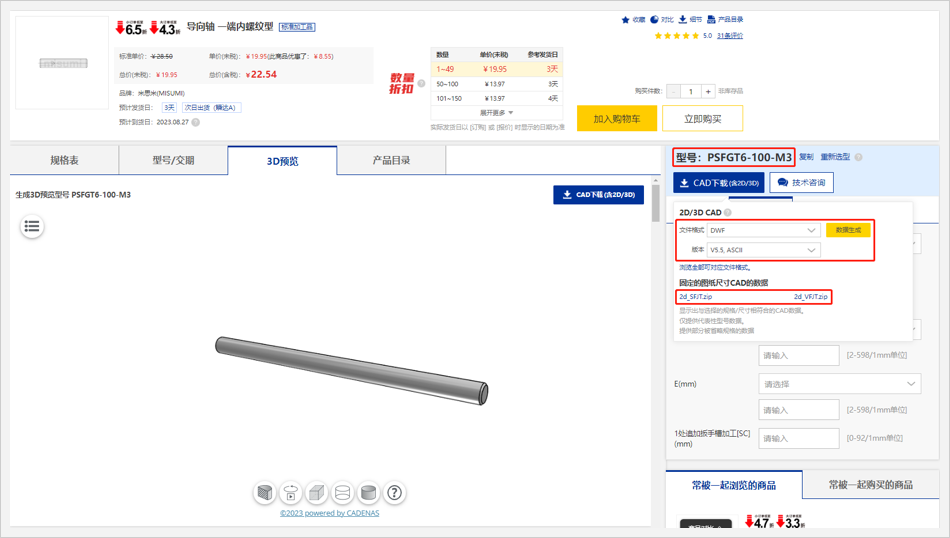The height and width of the screenshot is (538, 950).
Task: Click the help icon beside 2D/3D CAD
Action: click(728, 213)
